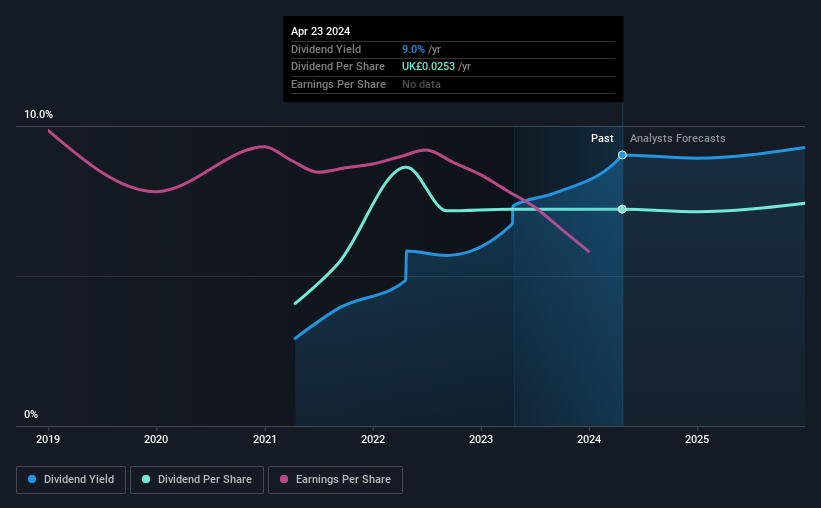The height and width of the screenshot is (508, 821).
Task: Click the Past label on the chart
Action: [602, 138]
